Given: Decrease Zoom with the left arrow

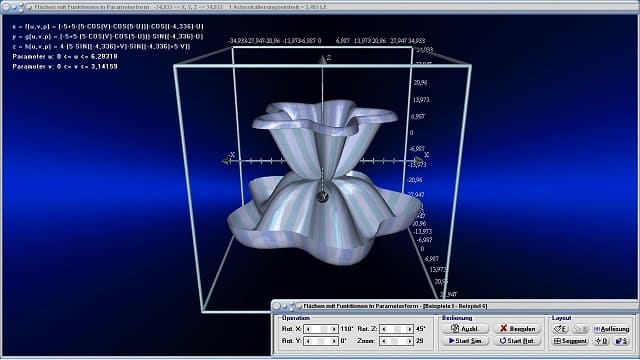Looking at the screenshot, I should [x=384, y=341].
